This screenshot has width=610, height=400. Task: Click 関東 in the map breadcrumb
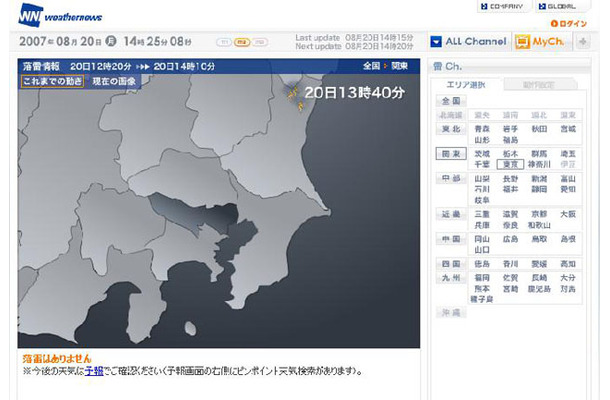(x=400, y=66)
